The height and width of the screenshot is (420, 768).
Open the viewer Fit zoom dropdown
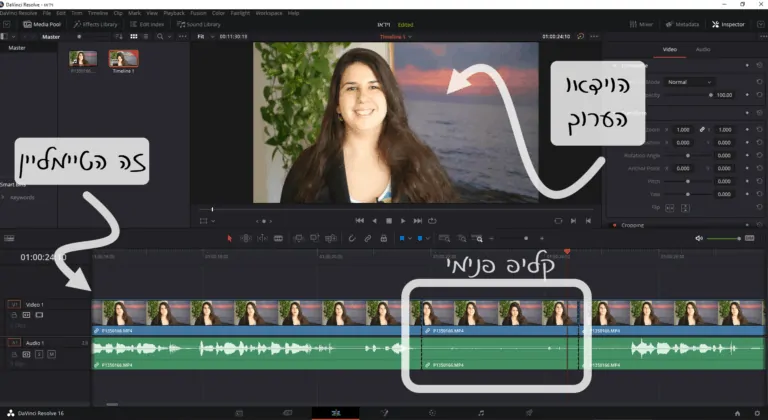coord(206,36)
